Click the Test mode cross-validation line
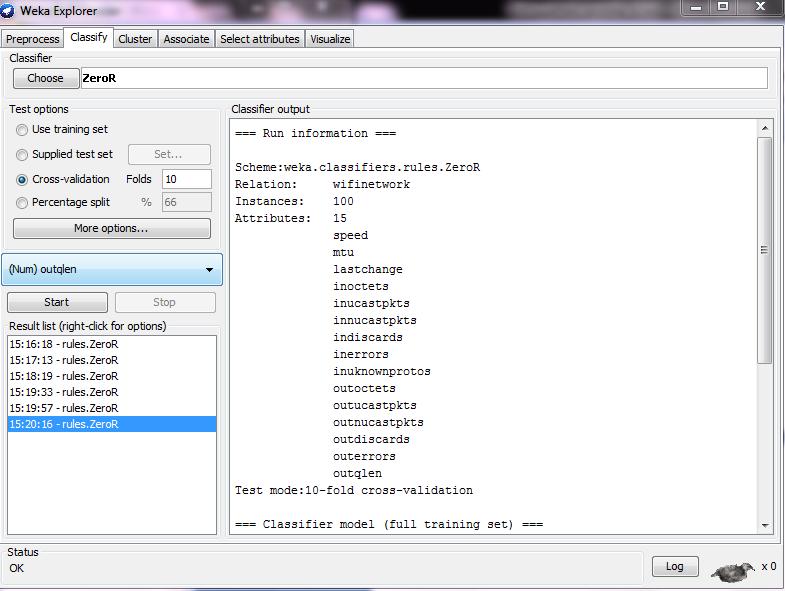 coord(354,491)
